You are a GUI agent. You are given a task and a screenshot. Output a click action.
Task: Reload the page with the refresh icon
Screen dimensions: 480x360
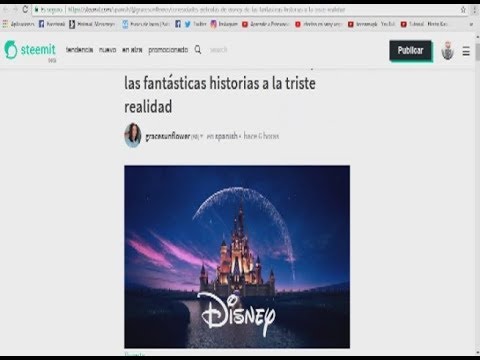[x=25, y=10]
